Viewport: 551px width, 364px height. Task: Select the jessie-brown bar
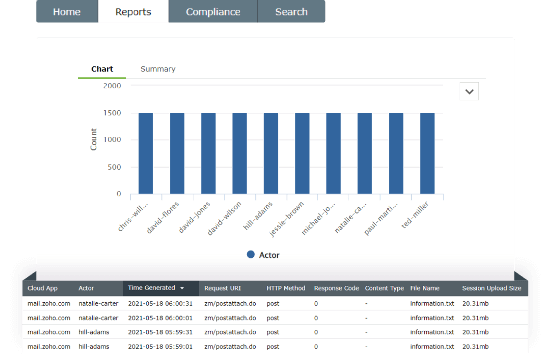[x=302, y=153]
